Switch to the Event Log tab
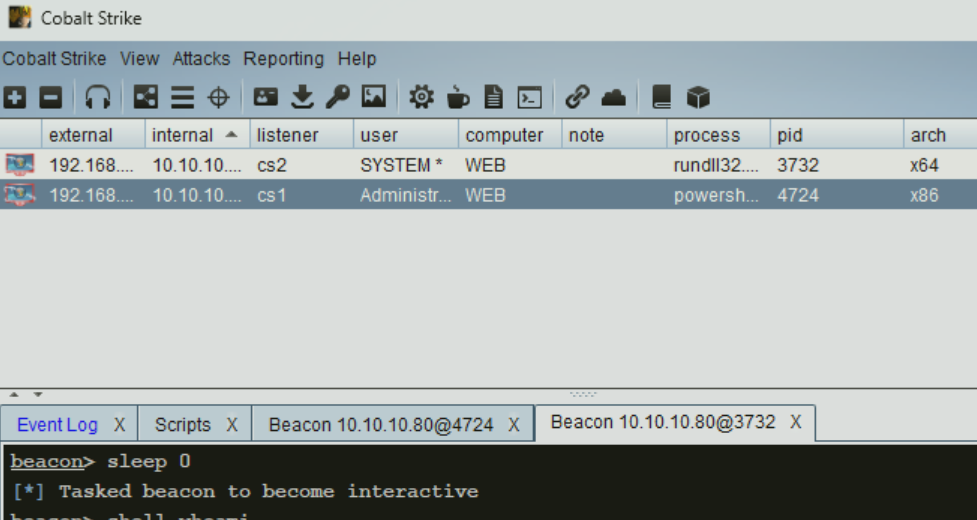Image resolution: width=977 pixels, height=520 pixels. [x=57, y=425]
